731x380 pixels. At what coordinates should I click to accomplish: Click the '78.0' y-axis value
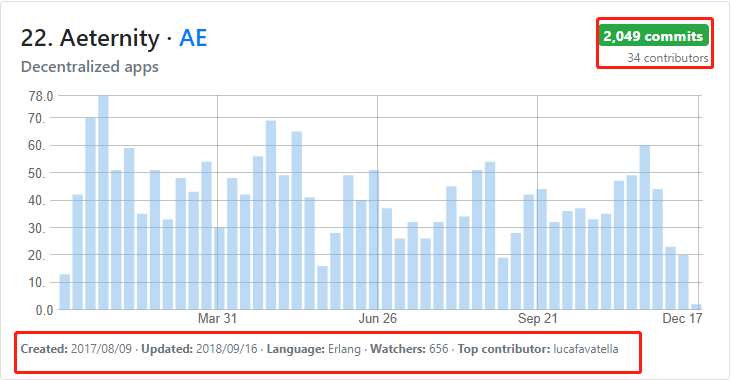tap(41, 96)
